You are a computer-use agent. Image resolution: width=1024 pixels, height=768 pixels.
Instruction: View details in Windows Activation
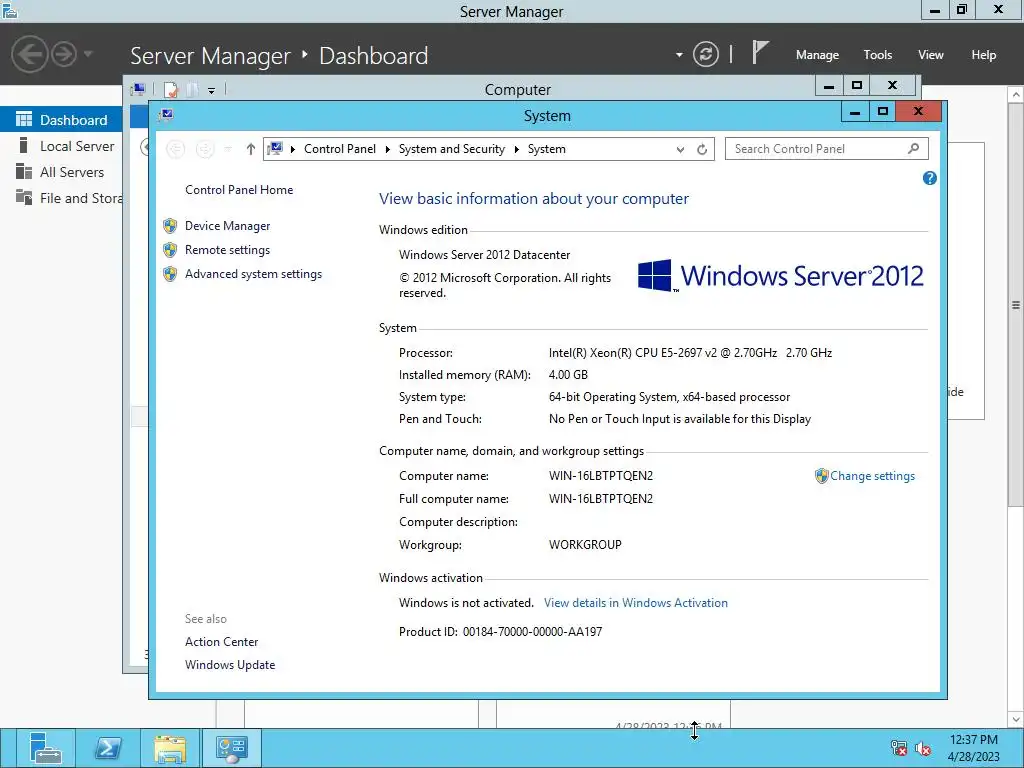(635, 603)
